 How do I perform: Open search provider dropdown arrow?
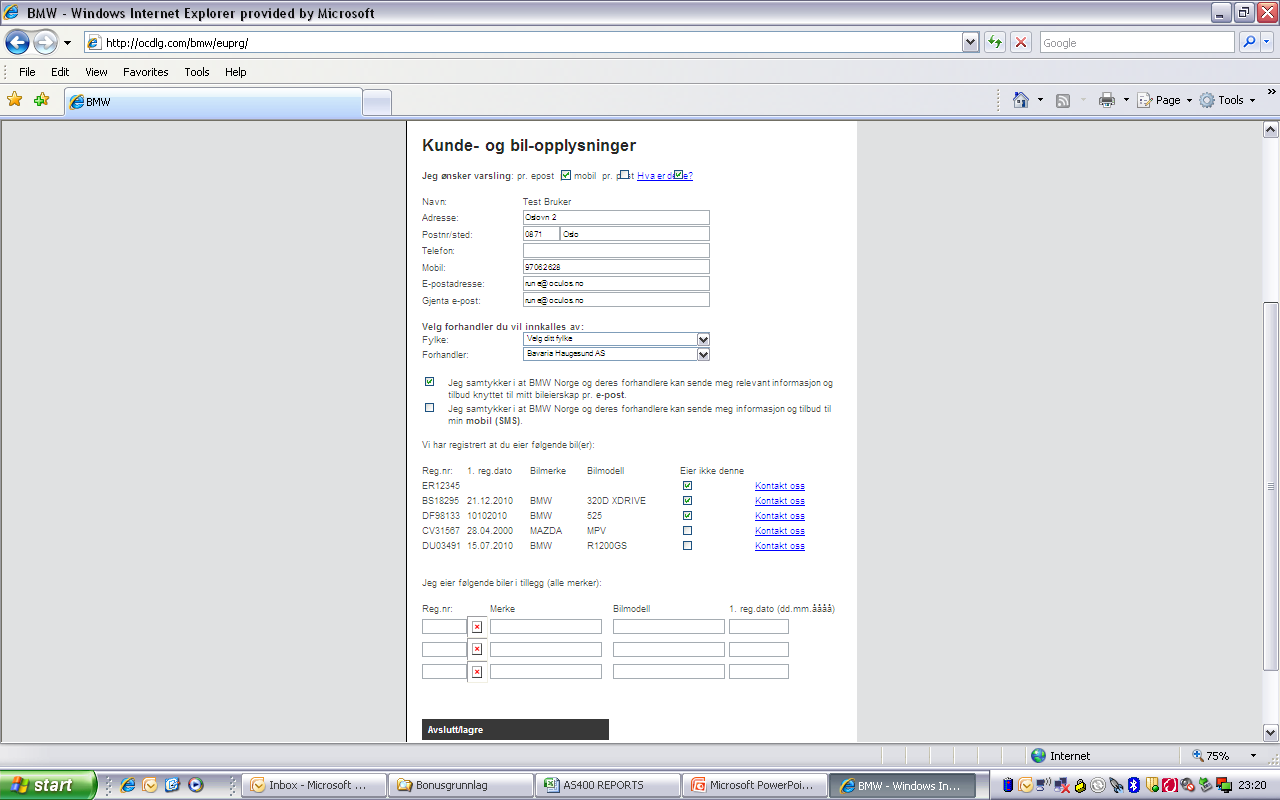tap(1268, 42)
